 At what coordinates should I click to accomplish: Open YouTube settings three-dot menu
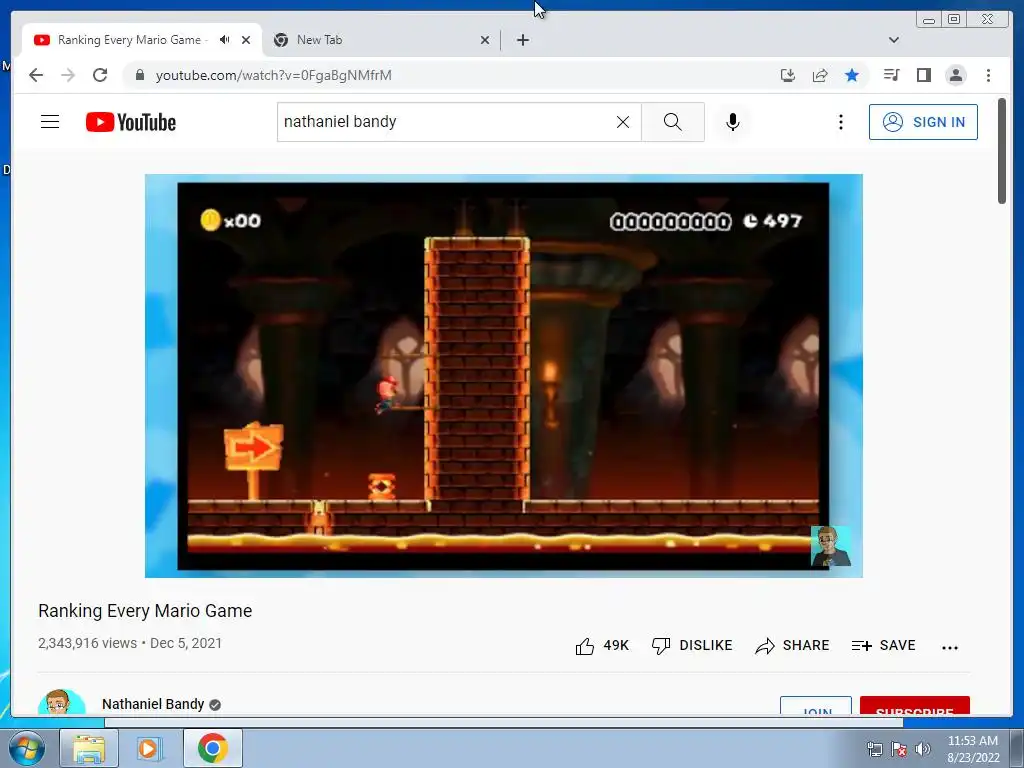(x=840, y=122)
